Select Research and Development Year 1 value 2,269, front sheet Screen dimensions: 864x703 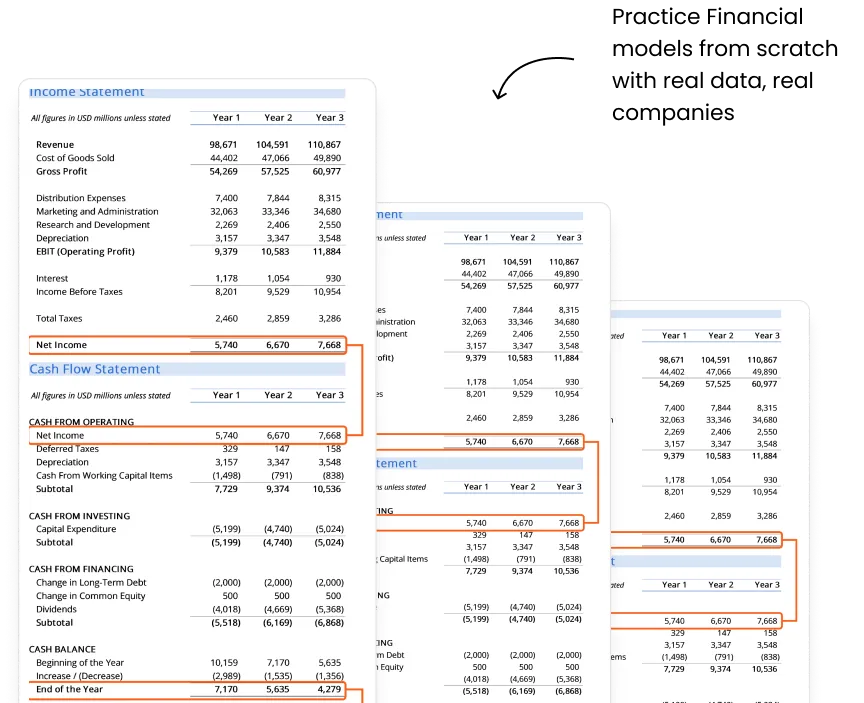(226, 225)
